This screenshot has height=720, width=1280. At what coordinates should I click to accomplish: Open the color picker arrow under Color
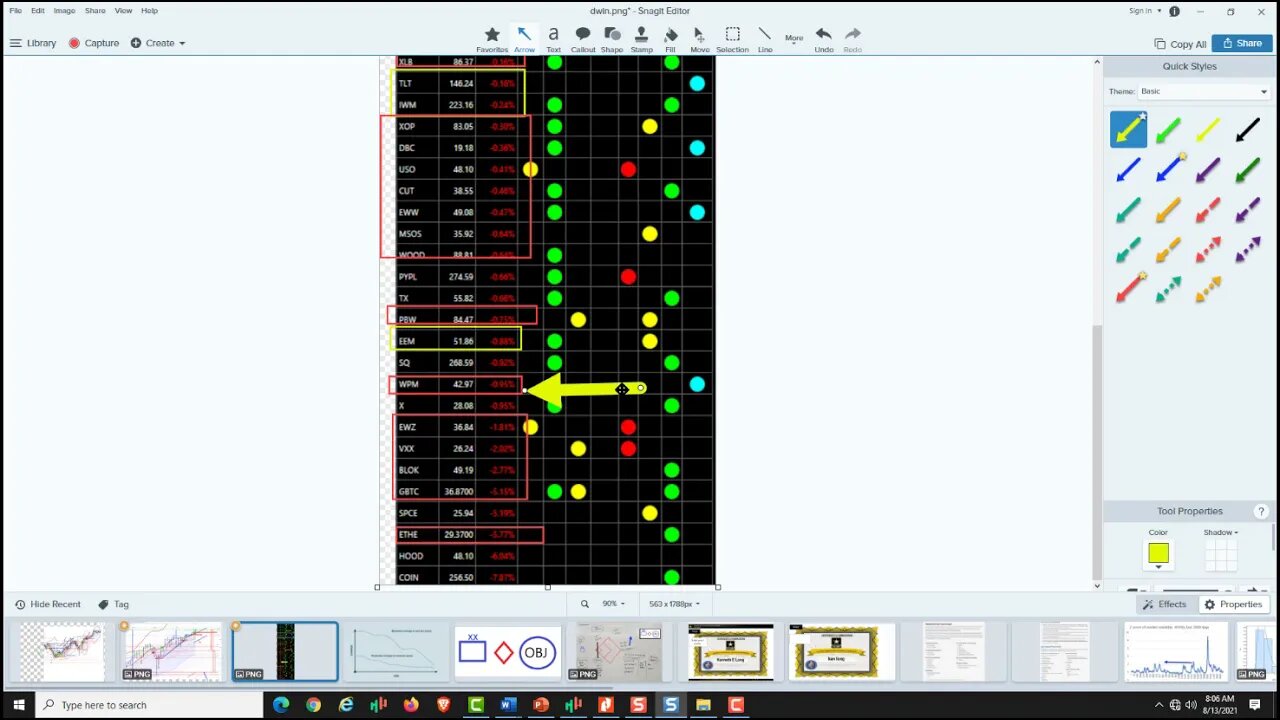pos(1158,567)
